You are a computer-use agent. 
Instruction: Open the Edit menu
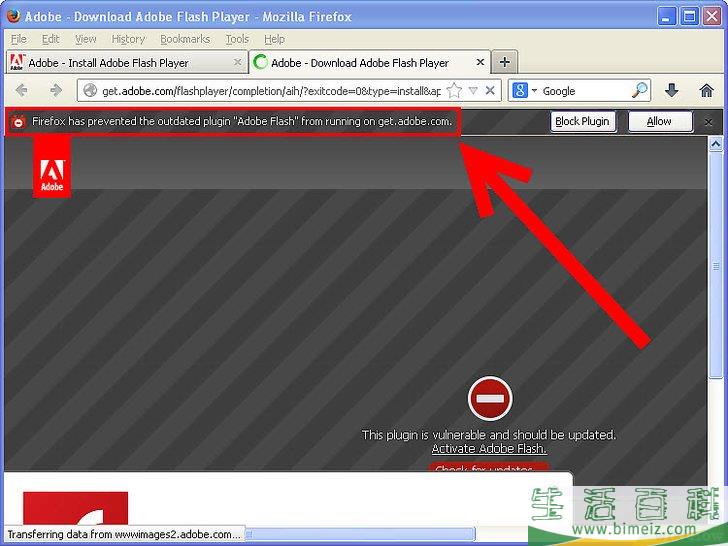tap(50, 39)
